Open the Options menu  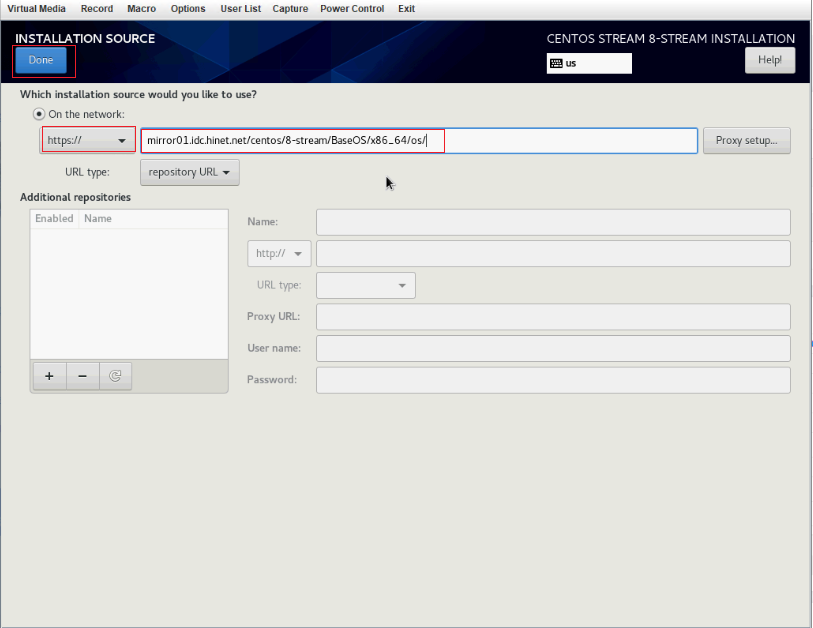pyautogui.click(x=188, y=9)
